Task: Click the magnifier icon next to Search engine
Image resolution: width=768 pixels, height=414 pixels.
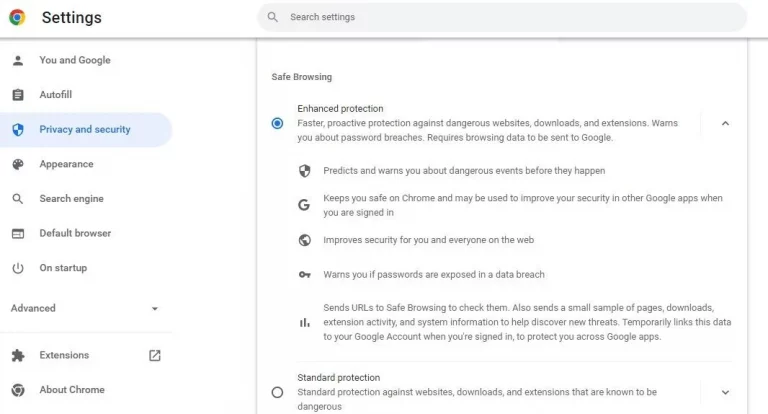Action: click(x=18, y=198)
